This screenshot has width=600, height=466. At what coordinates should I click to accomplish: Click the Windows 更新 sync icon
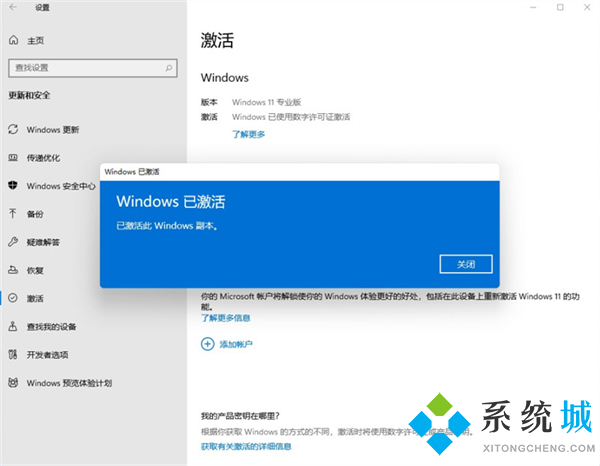click(x=13, y=129)
